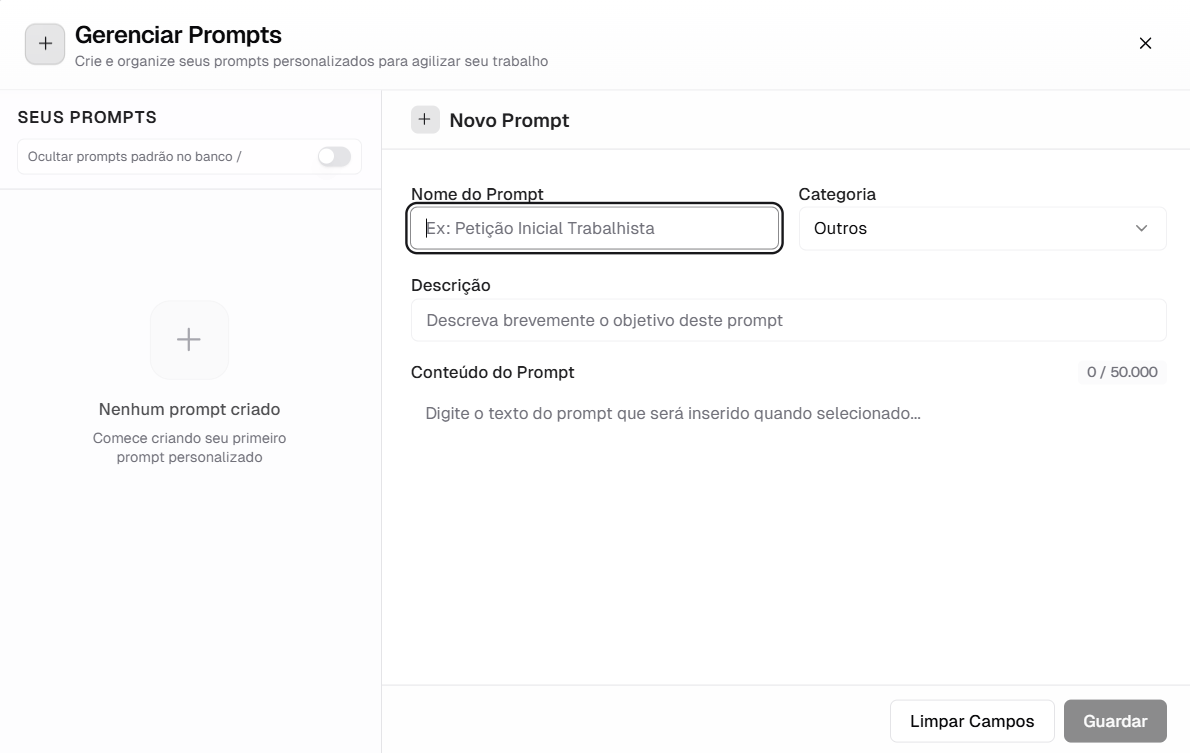Click the Gerenciar Prompts dialog title

[178, 35]
